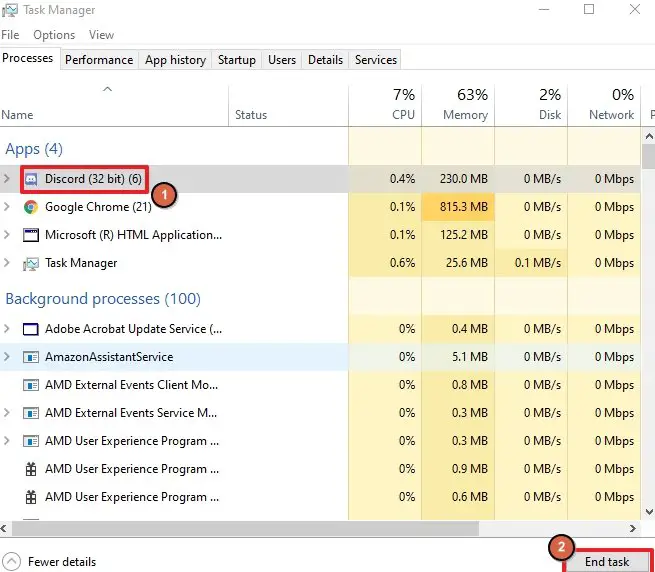
Task: Select the AMD External Events Client Mo... row
Action: [320, 385]
